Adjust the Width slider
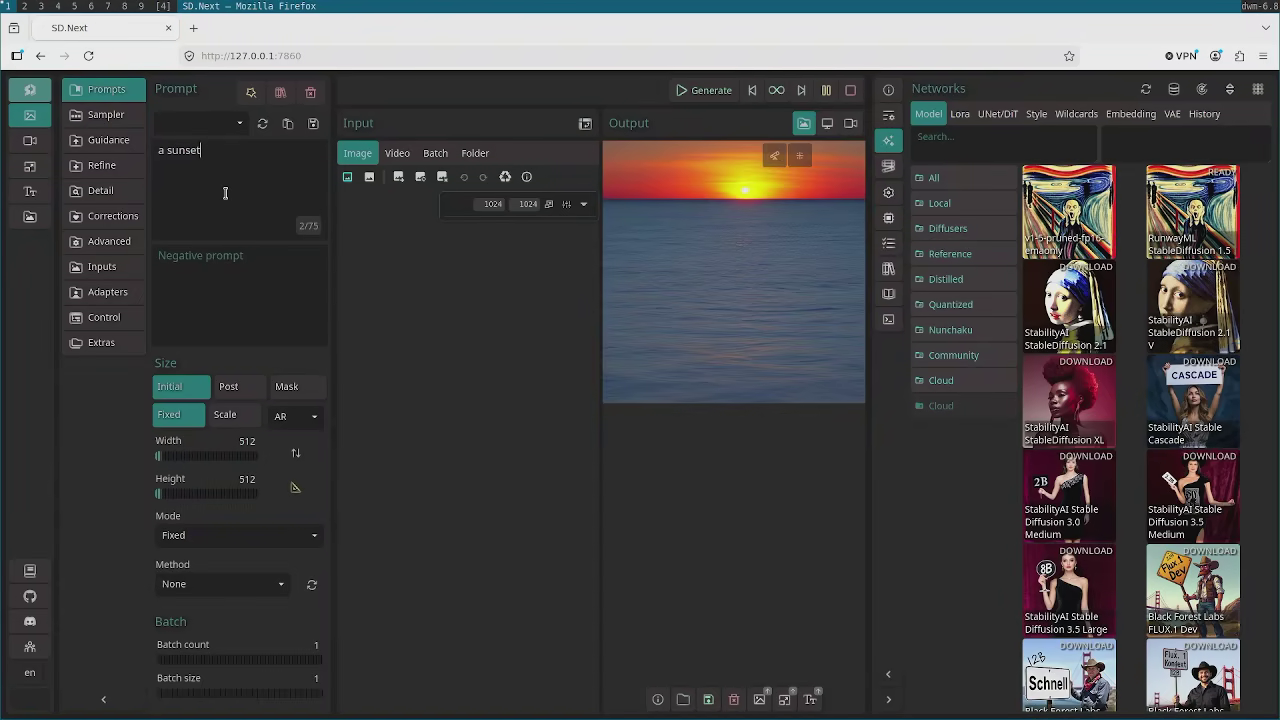This screenshot has height=720, width=1280. pos(207,456)
